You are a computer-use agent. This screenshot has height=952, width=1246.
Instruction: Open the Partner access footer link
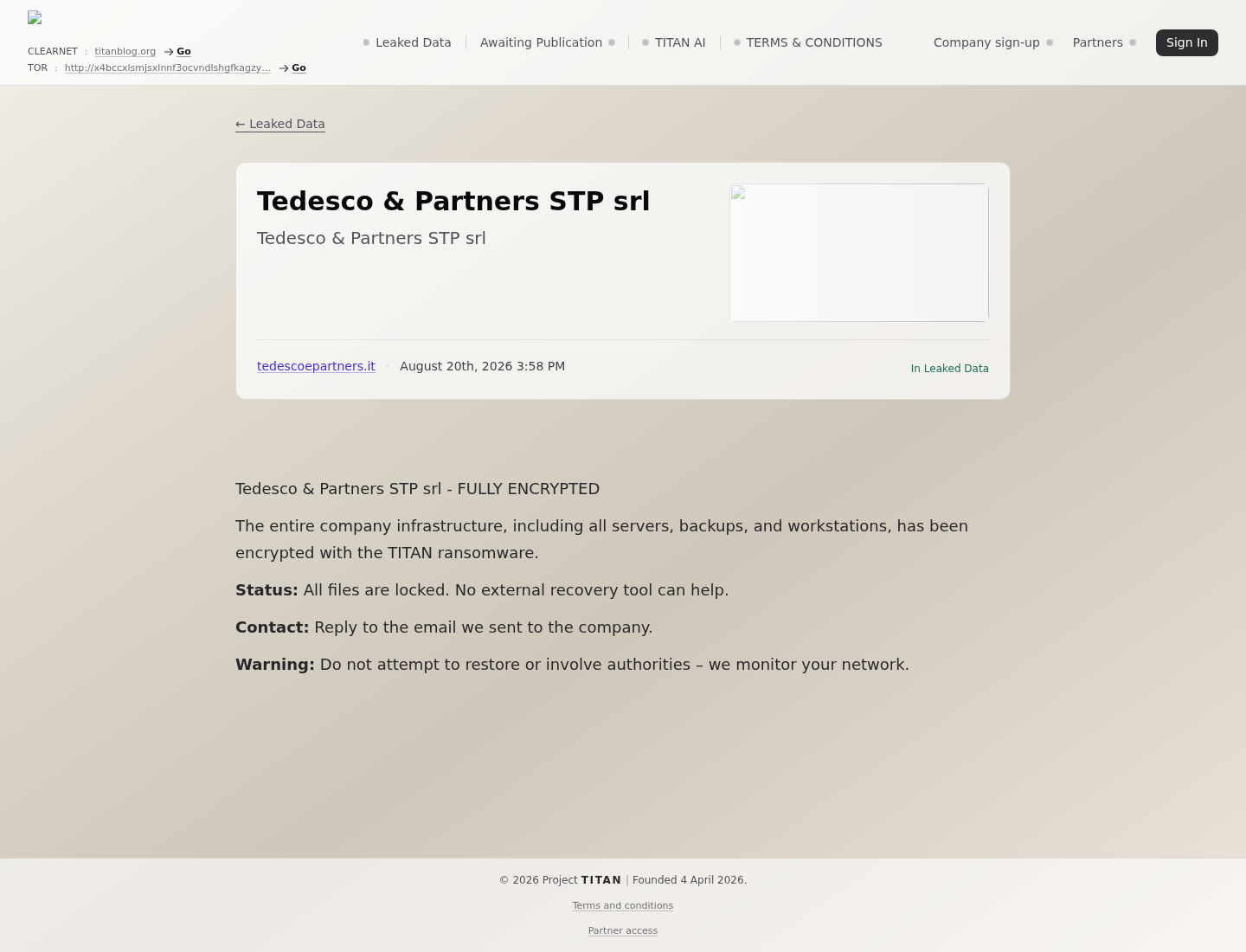(623, 930)
